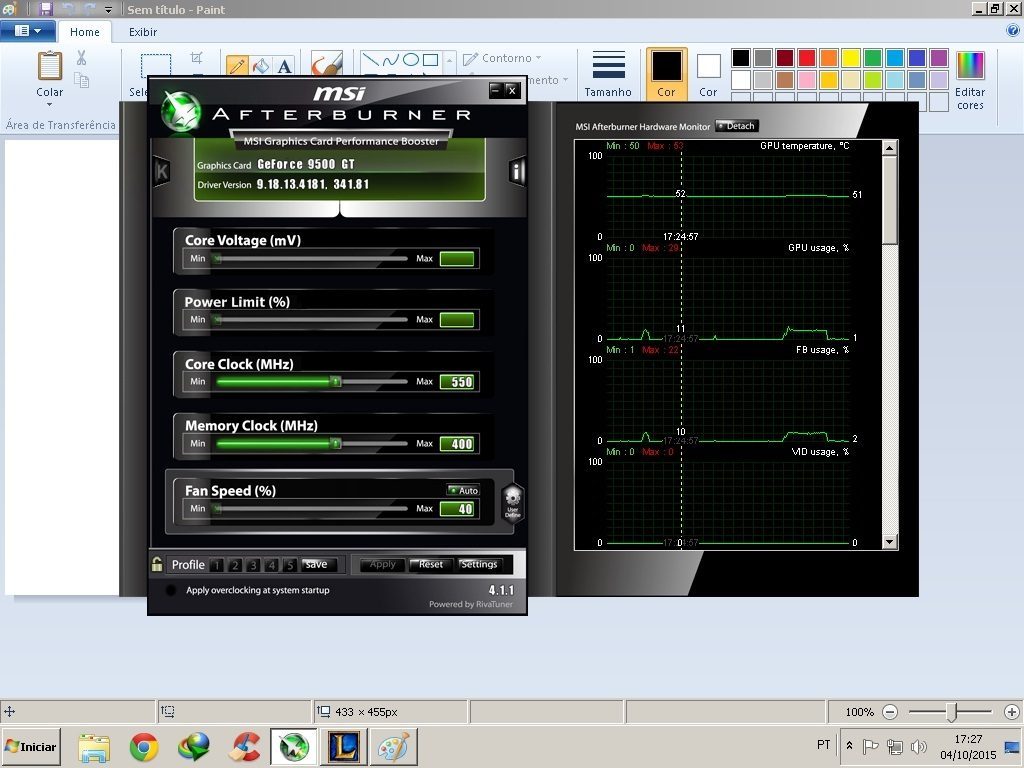The width and height of the screenshot is (1024, 768).
Task: Click the Afterburner green jet logo
Action: click(182, 112)
